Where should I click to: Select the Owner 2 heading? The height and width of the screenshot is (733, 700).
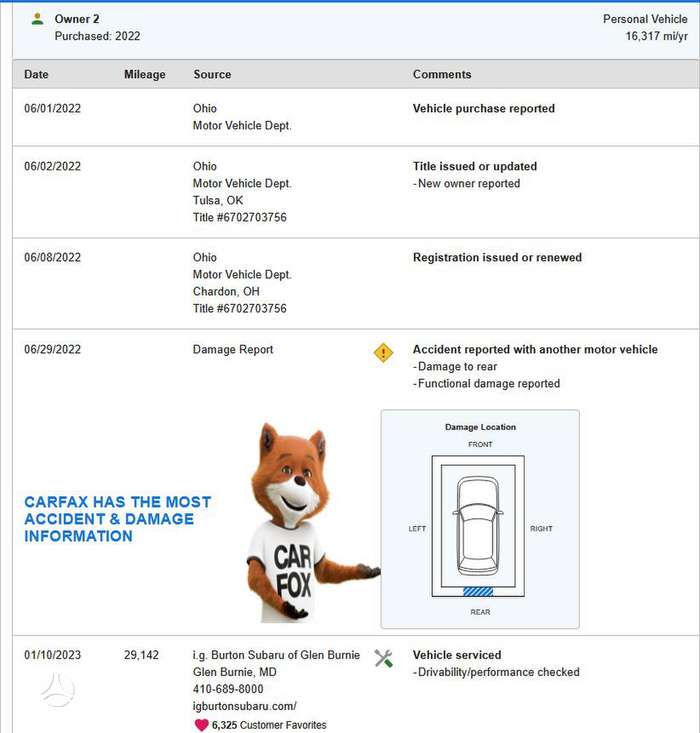click(77, 19)
